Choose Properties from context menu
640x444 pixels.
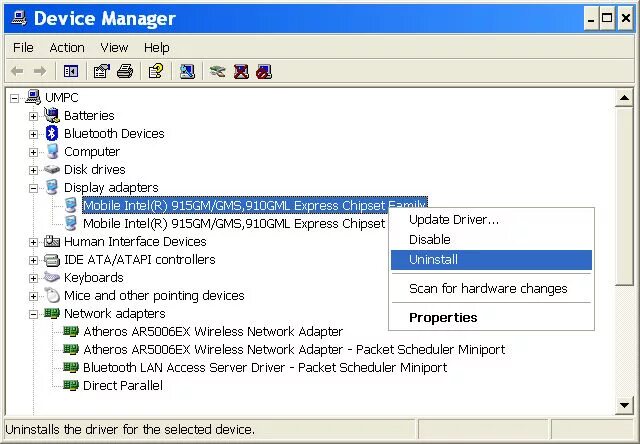(x=491, y=317)
